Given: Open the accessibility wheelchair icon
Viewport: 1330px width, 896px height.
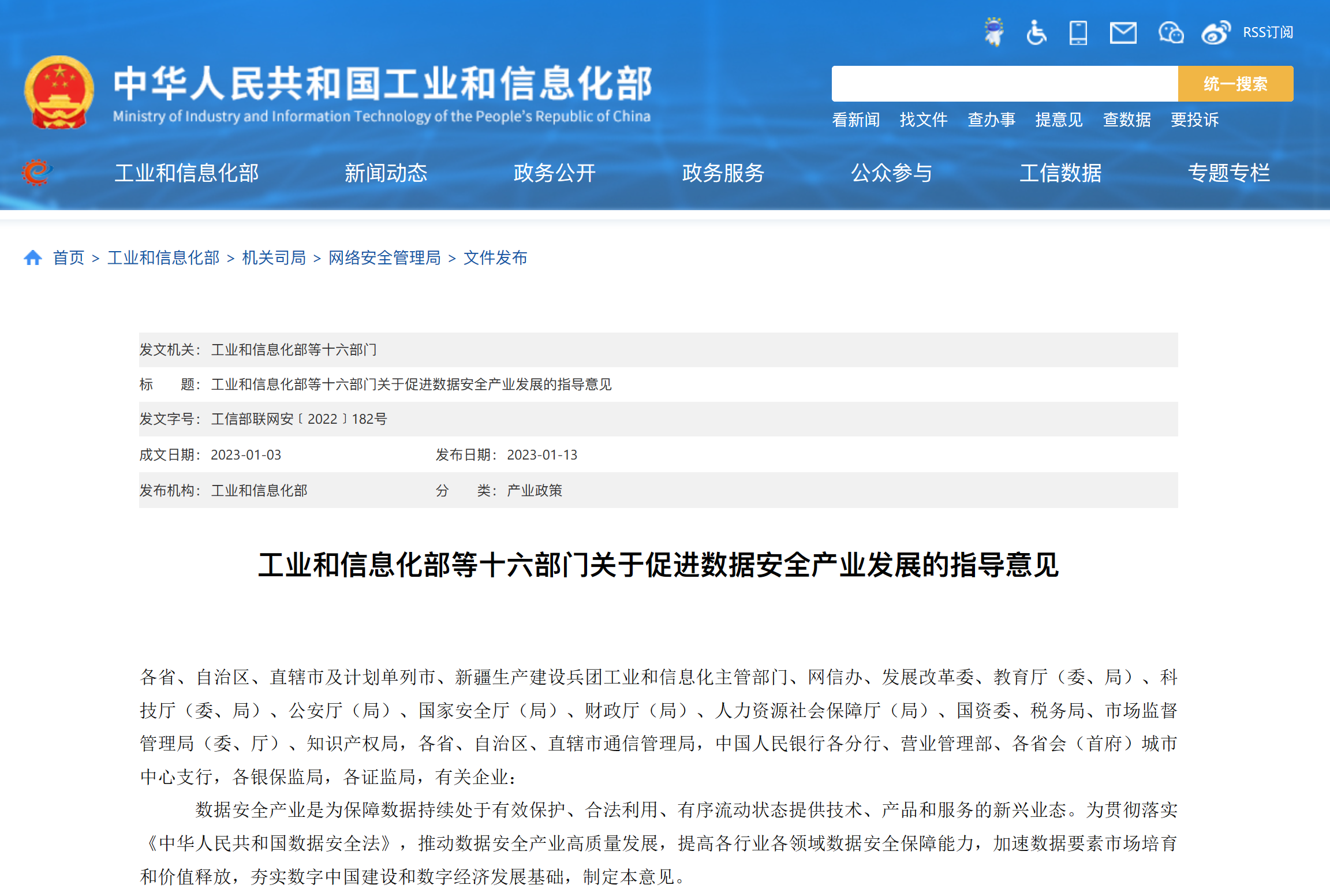Looking at the screenshot, I should click(x=1036, y=32).
